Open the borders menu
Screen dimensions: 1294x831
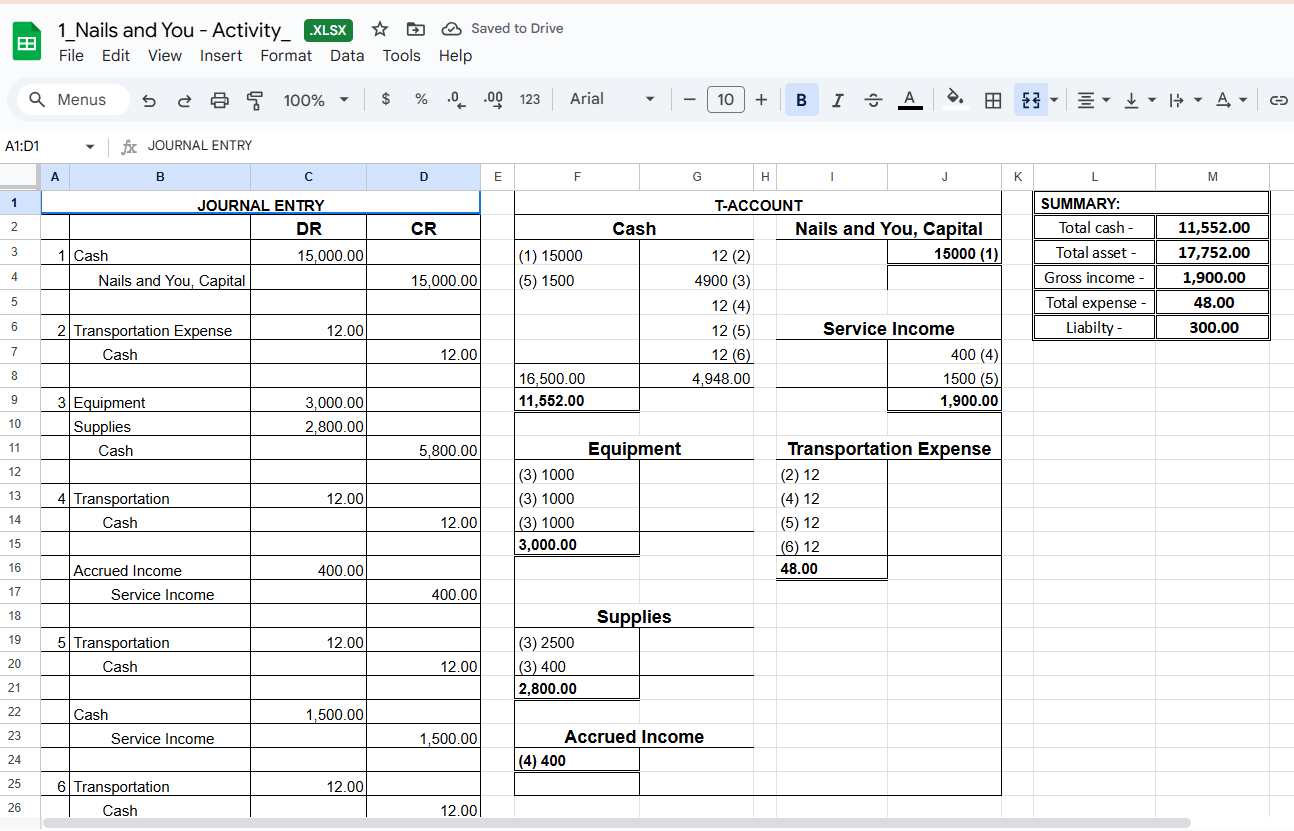coord(993,100)
